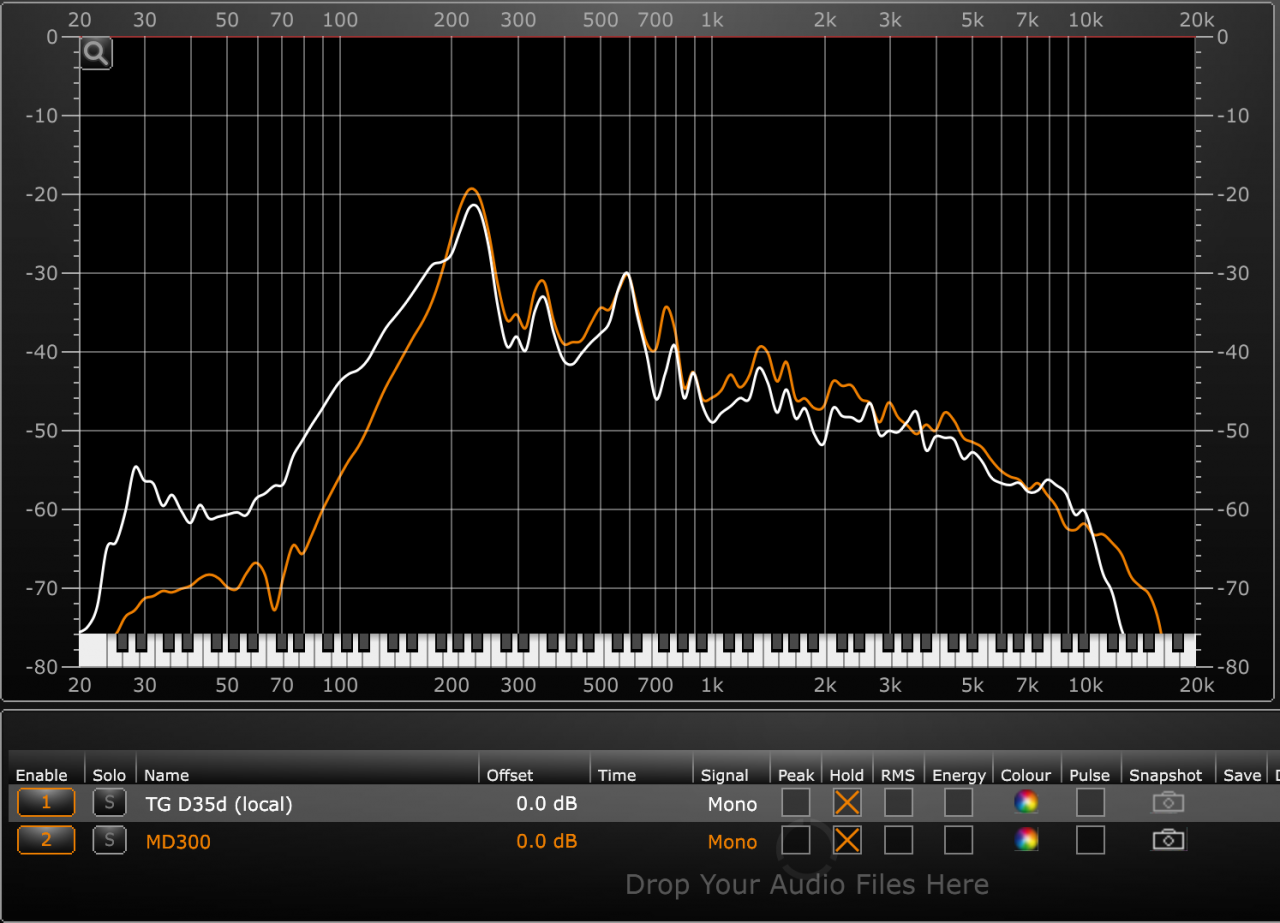Open colour wheel for MD300 track

[1026, 840]
